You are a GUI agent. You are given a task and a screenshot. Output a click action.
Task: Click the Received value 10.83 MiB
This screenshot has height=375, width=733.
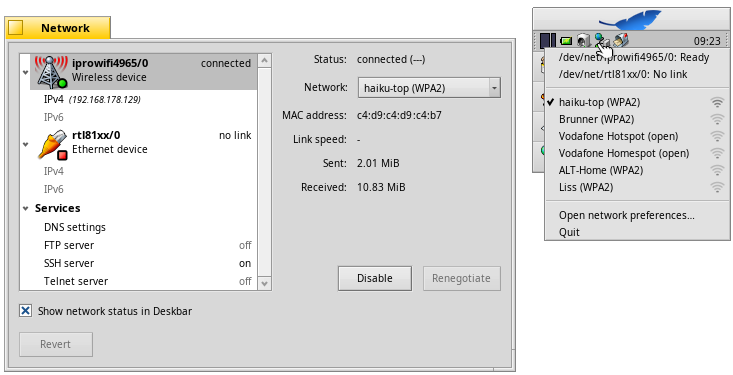coord(381,187)
